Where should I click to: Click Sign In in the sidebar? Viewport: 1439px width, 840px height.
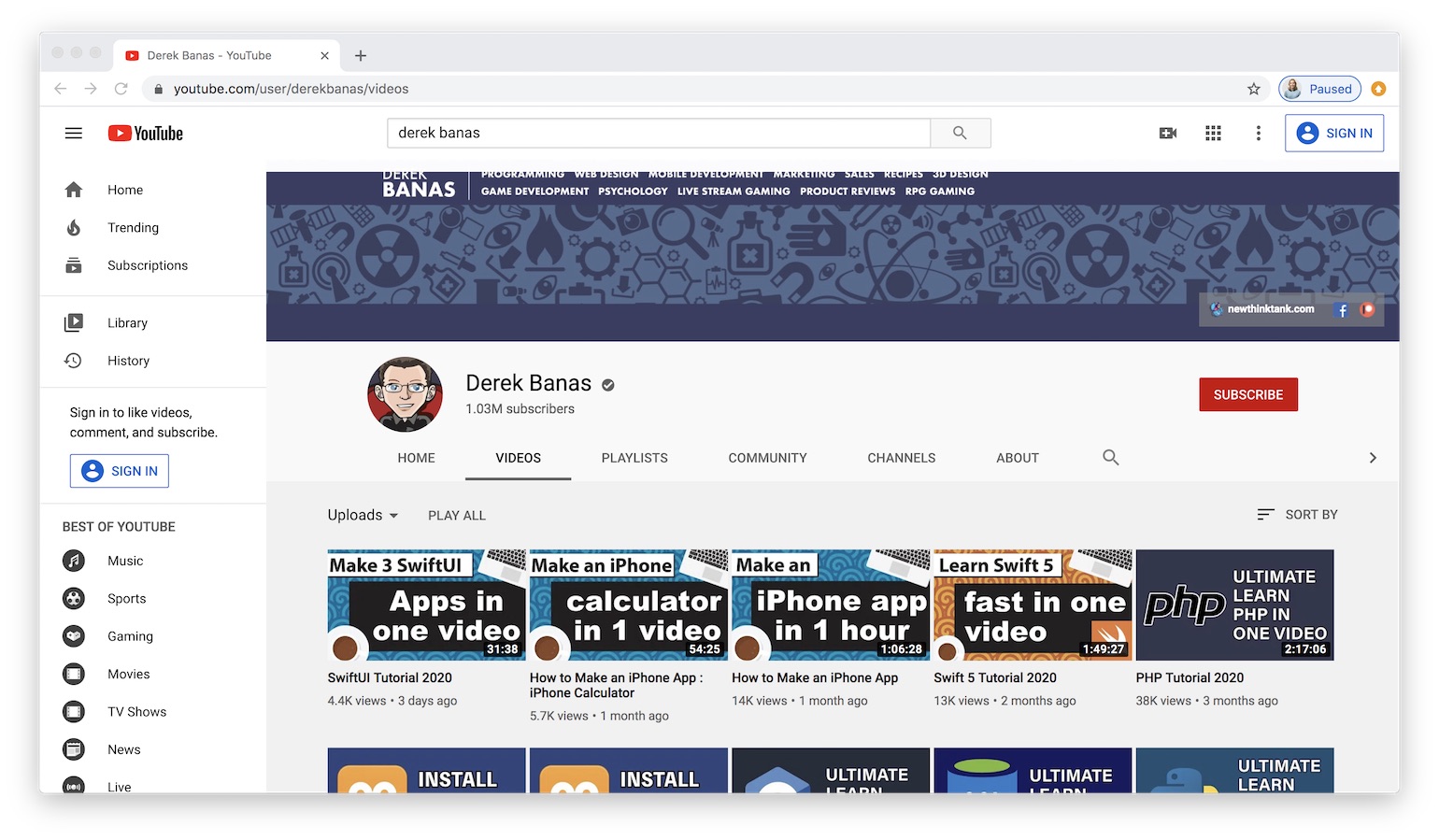(x=120, y=471)
